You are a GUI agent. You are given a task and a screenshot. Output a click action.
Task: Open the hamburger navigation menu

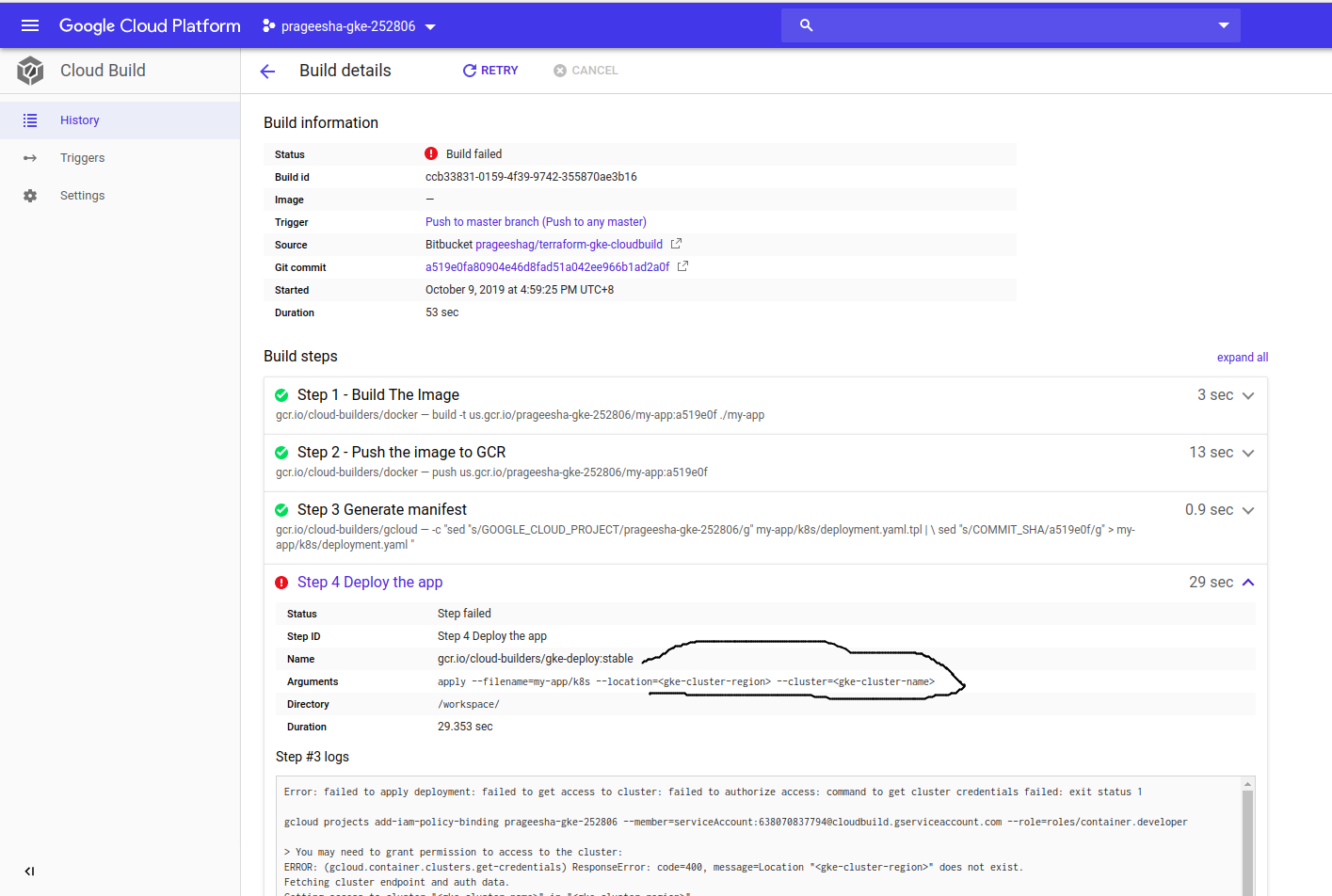click(30, 25)
